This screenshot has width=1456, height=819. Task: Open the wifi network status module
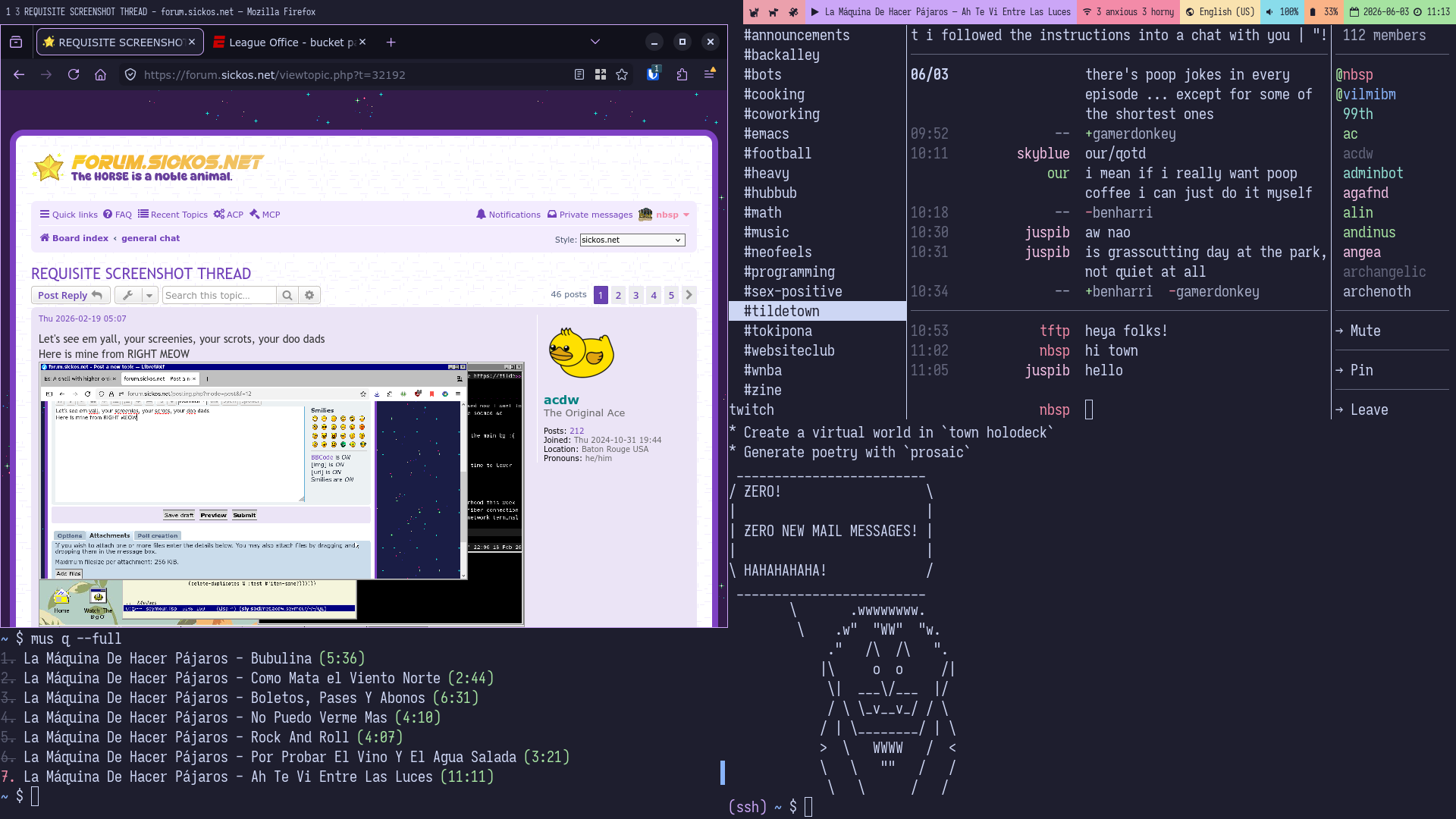coord(1128,11)
